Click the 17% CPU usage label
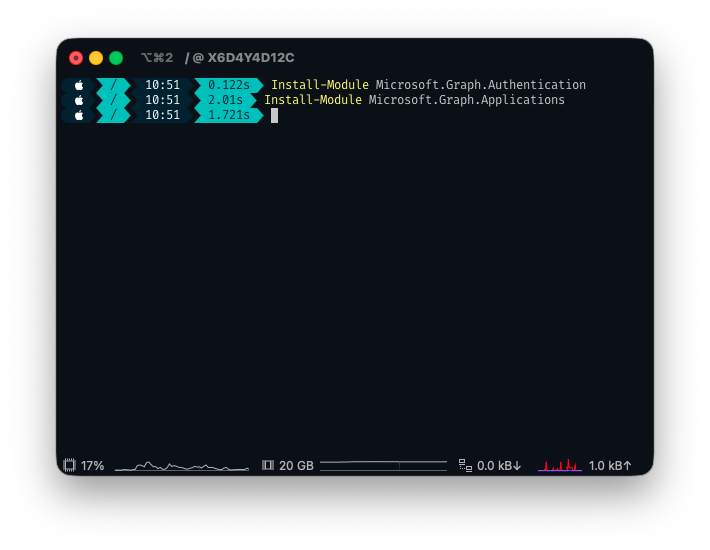 93,465
